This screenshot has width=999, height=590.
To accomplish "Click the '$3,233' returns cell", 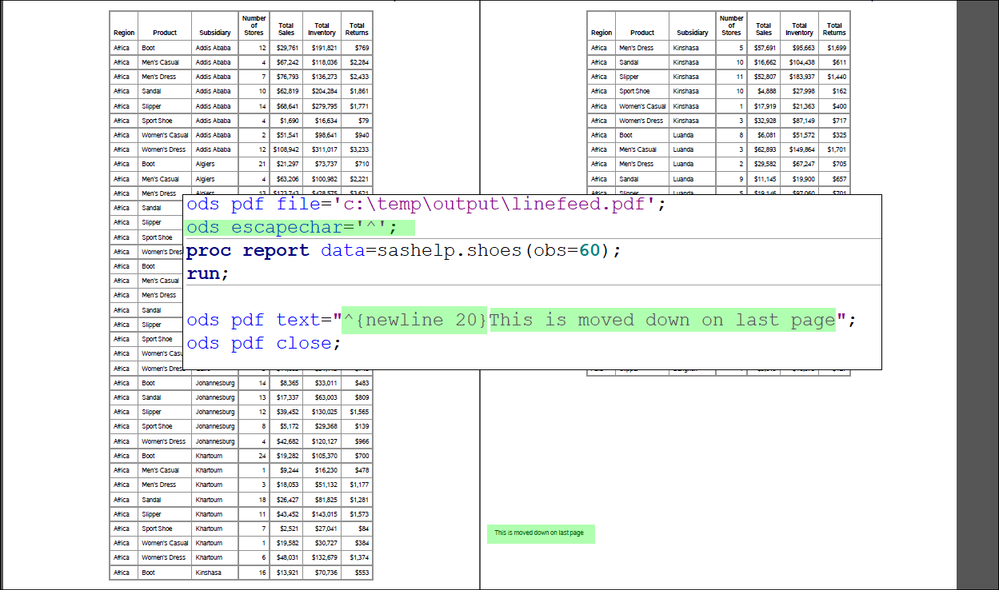I will click(359, 150).
